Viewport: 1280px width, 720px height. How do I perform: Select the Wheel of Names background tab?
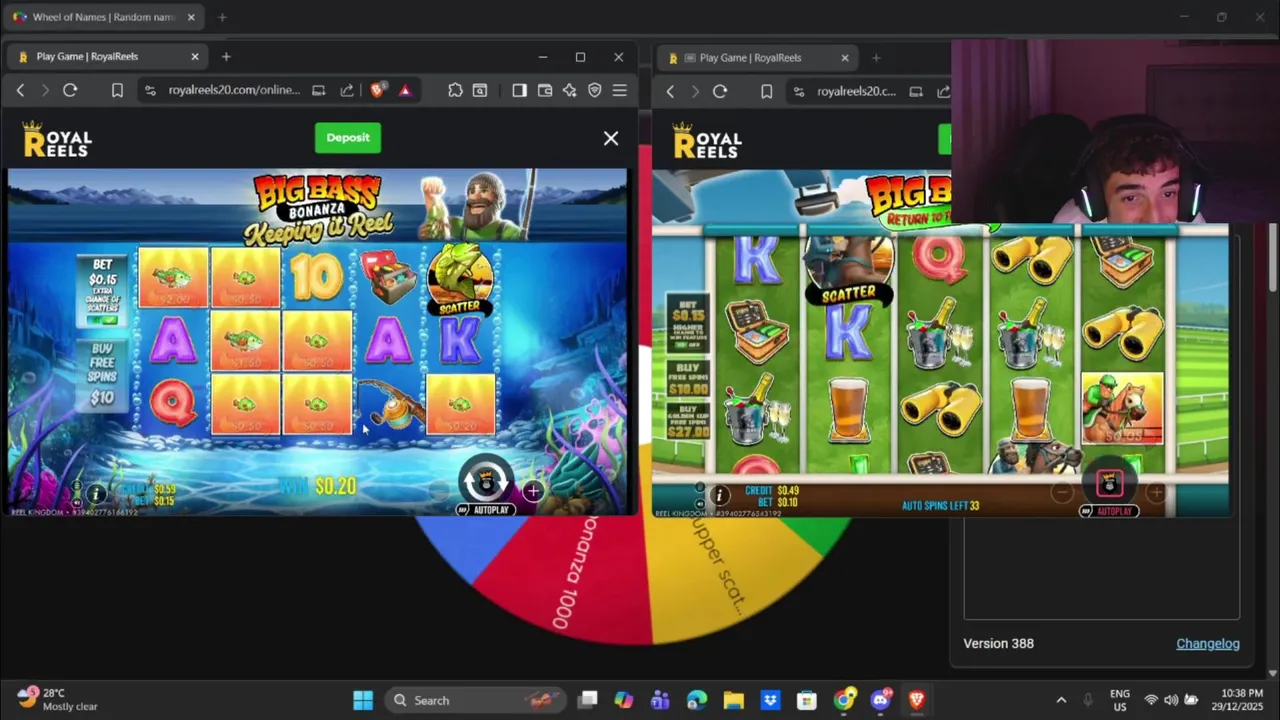[x=105, y=17]
